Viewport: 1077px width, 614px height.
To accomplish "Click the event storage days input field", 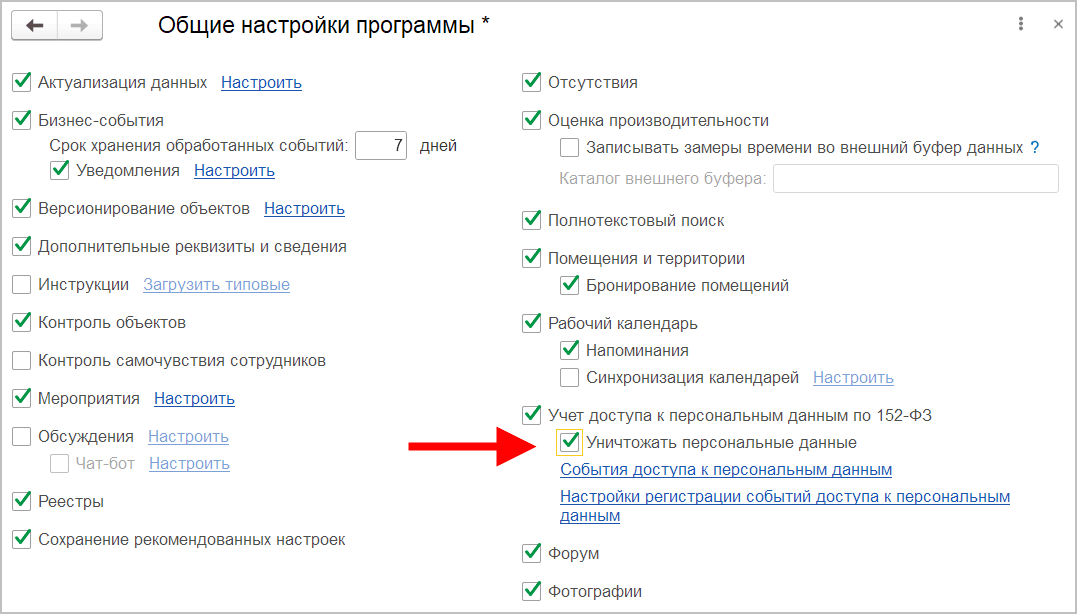I will [x=381, y=146].
